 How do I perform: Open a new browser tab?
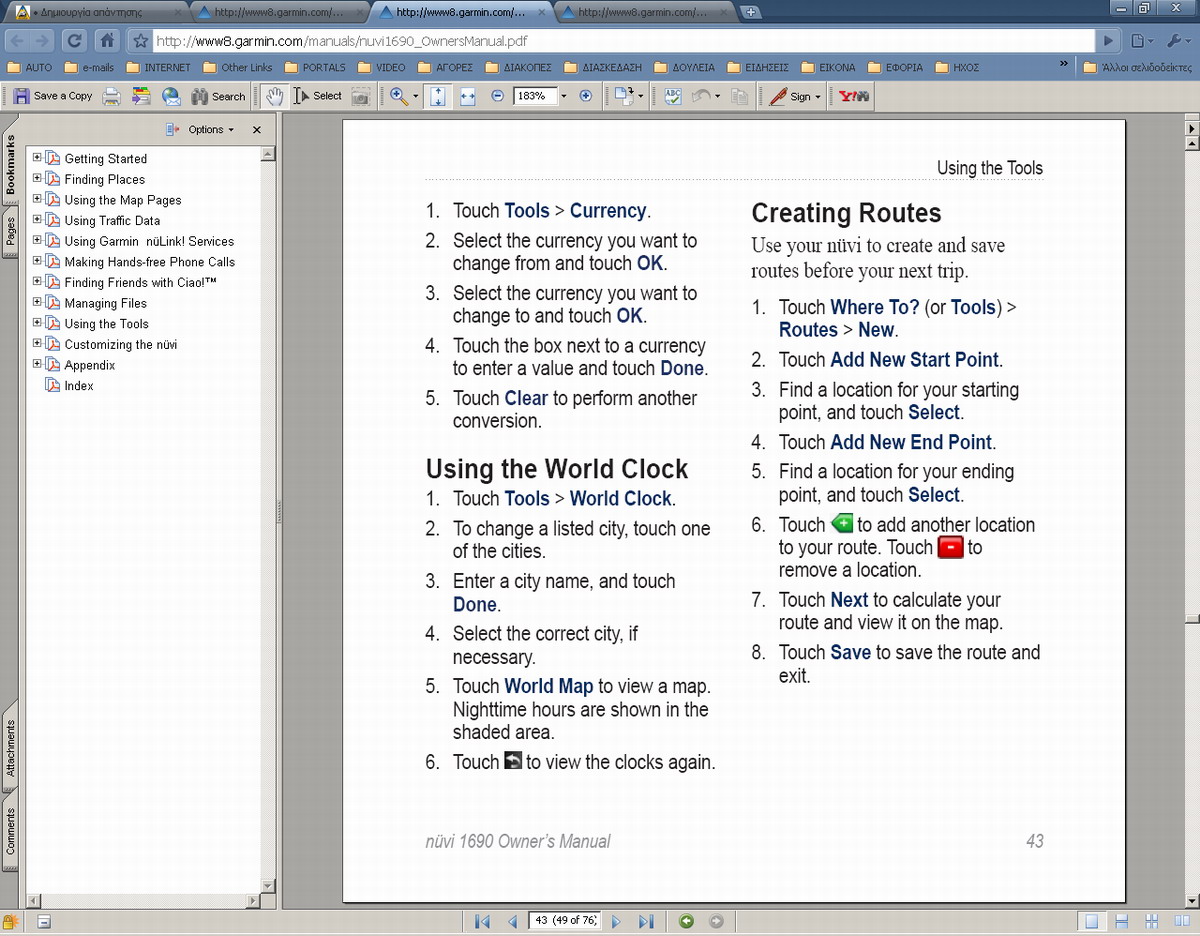pyautogui.click(x=752, y=12)
